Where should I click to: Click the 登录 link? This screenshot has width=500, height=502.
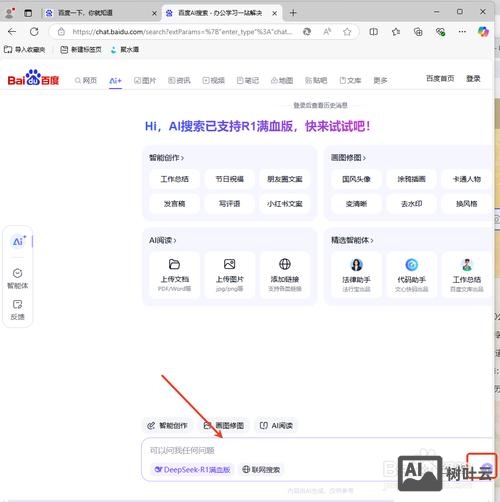[473, 78]
